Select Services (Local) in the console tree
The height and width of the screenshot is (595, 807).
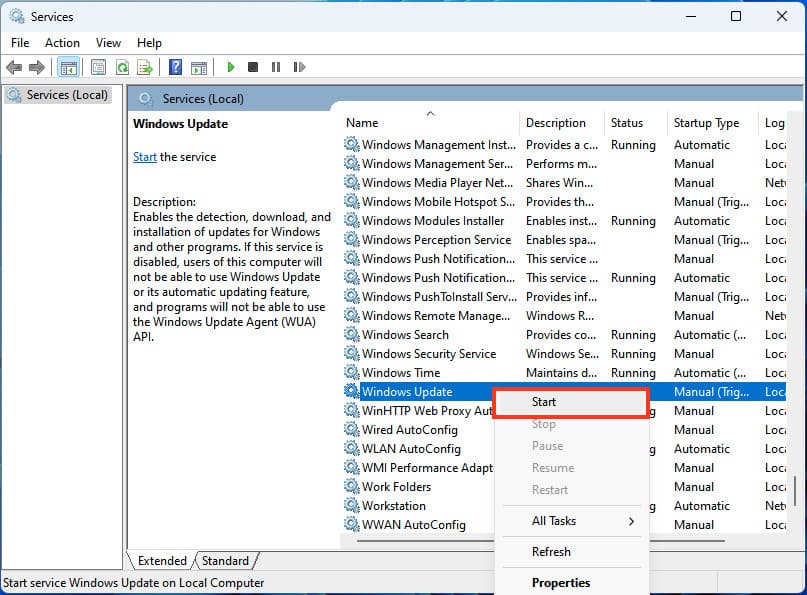coord(58,95)
